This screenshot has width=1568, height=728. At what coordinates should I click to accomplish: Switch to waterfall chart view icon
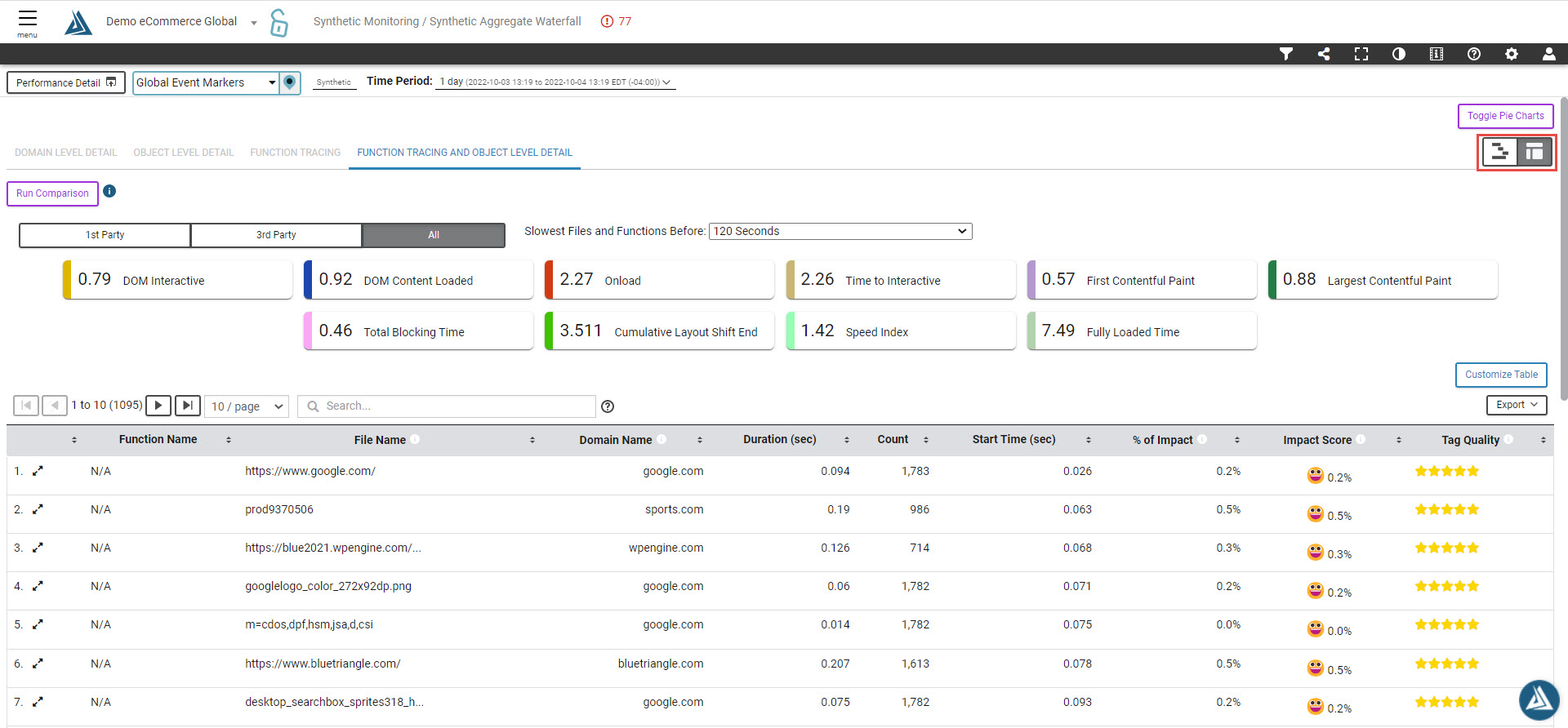click(x=1499, y=152)
